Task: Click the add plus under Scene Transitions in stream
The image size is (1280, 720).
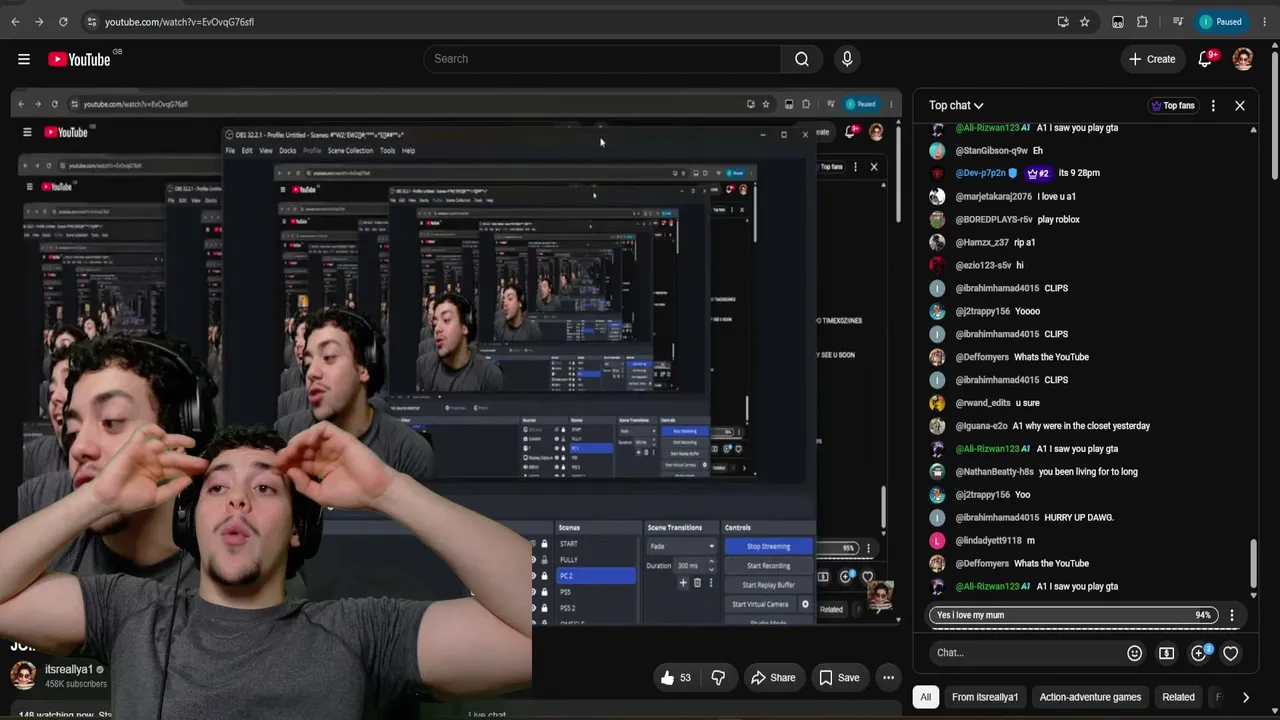Action: 683,583
